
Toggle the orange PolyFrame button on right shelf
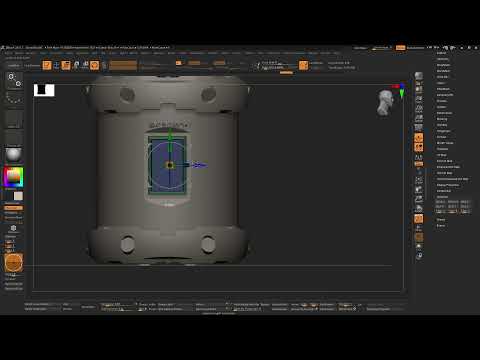[x=419, y=219]
